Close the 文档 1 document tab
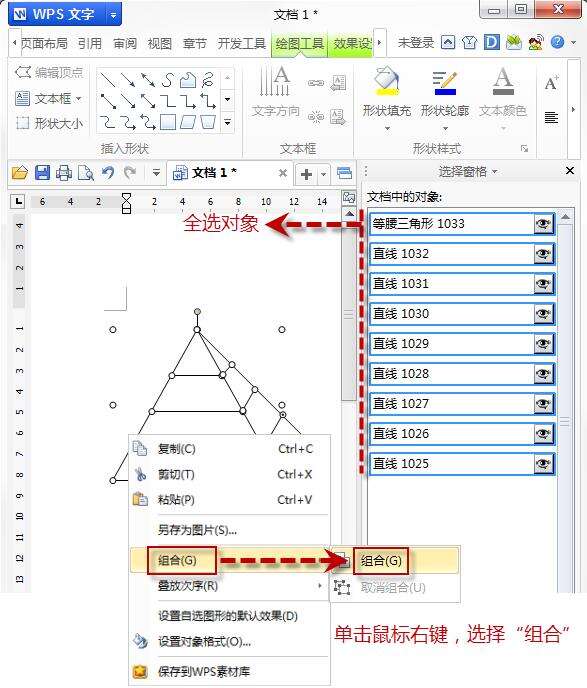Screen dimensions: 587x688 pos(283,173)
